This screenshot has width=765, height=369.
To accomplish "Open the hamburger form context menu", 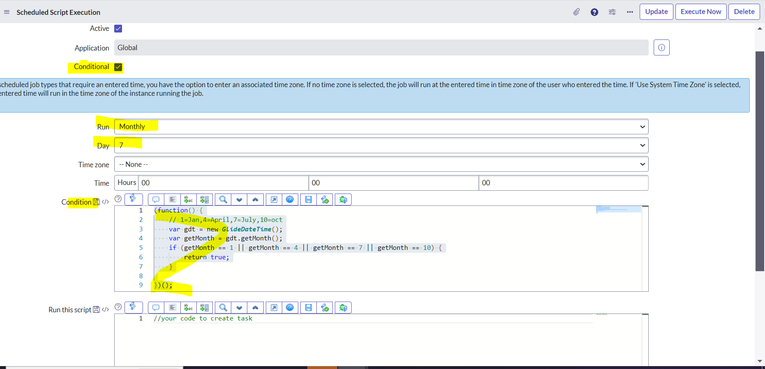I will [x=7, y=12].
